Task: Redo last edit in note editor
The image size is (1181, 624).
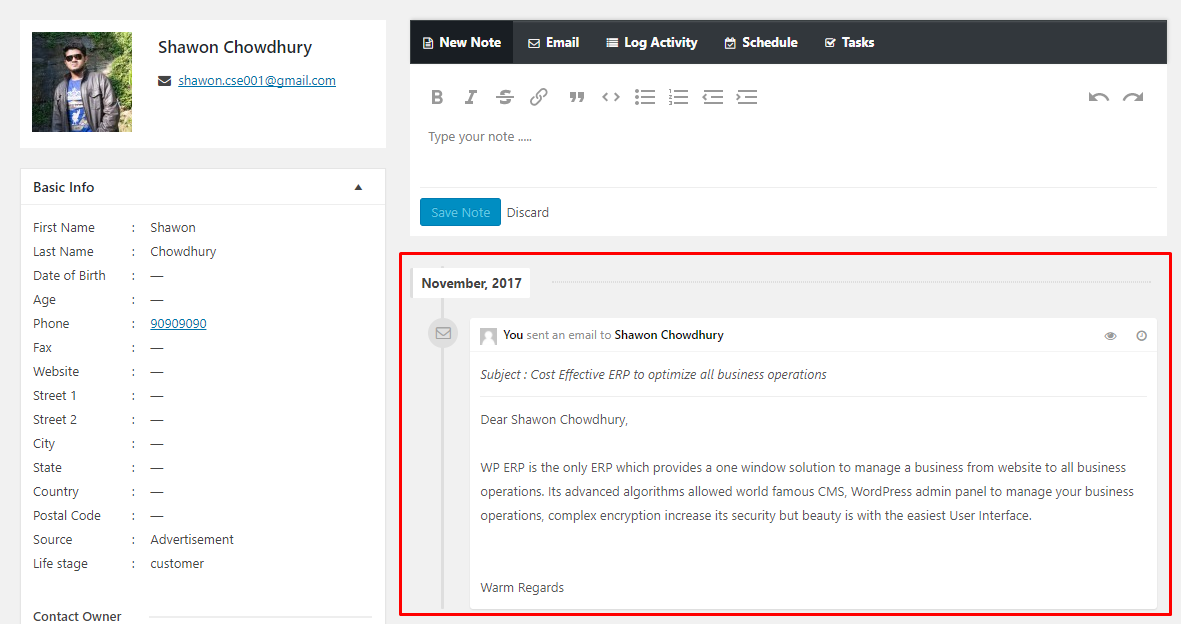Action: pyautogui.click(x=1133, y=97)
